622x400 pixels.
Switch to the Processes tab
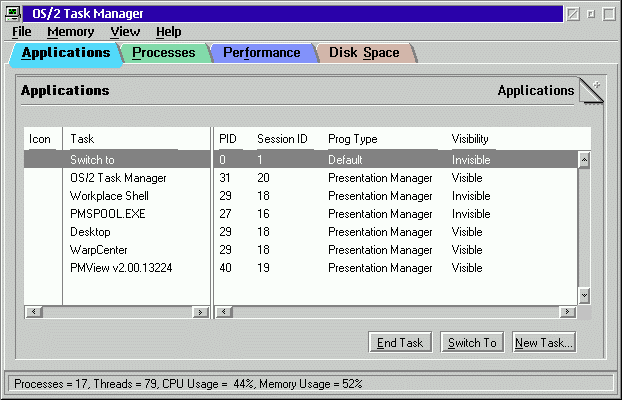(164, 53)
